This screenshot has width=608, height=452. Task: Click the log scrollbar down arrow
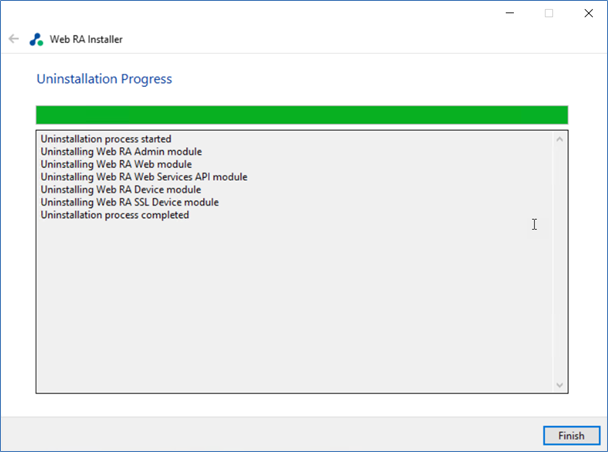click(x=560, y=385)
